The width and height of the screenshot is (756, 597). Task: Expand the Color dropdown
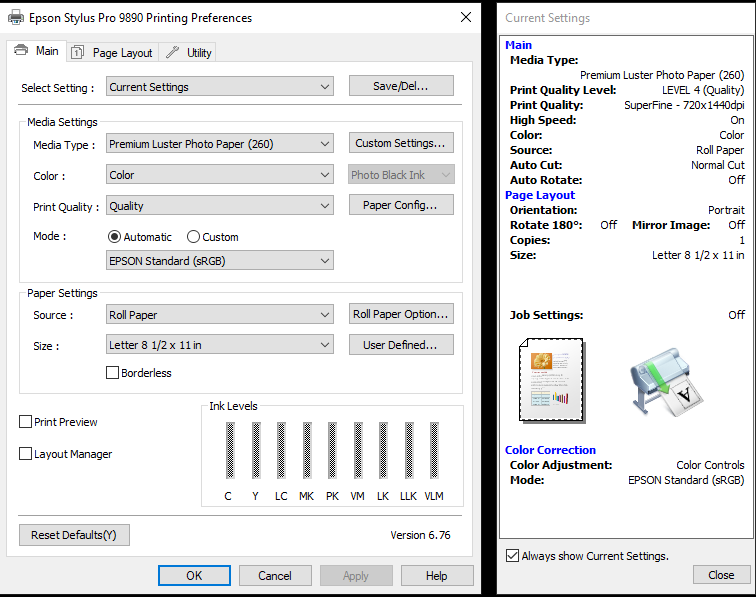[x=220, y=175]
